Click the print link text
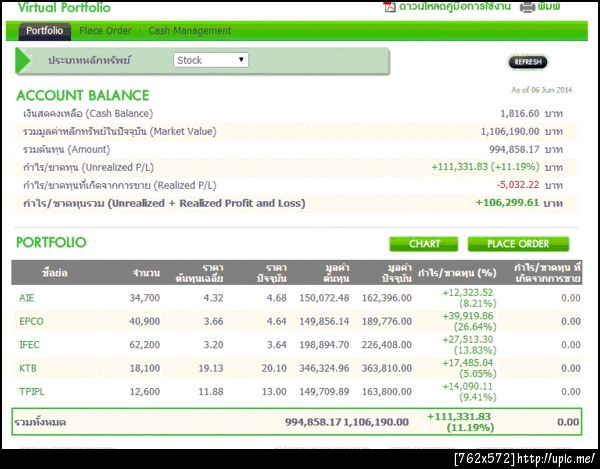 [549, 7]
